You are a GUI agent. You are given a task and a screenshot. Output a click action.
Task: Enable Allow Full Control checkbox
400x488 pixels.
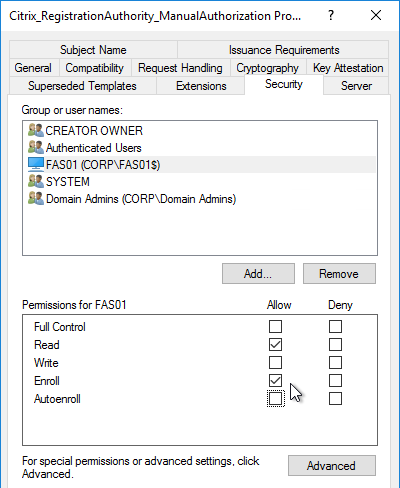point(275,327)
